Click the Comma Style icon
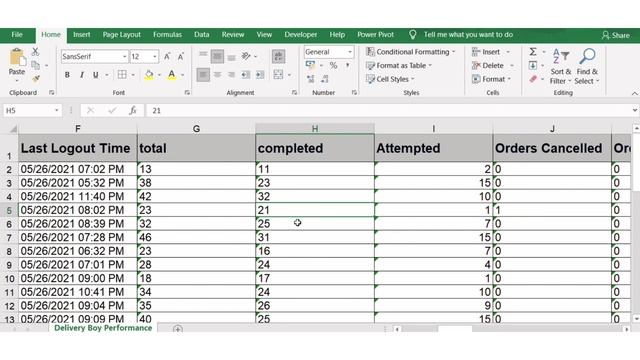Screen dimensions: 640x360 (x=347, y=65)
